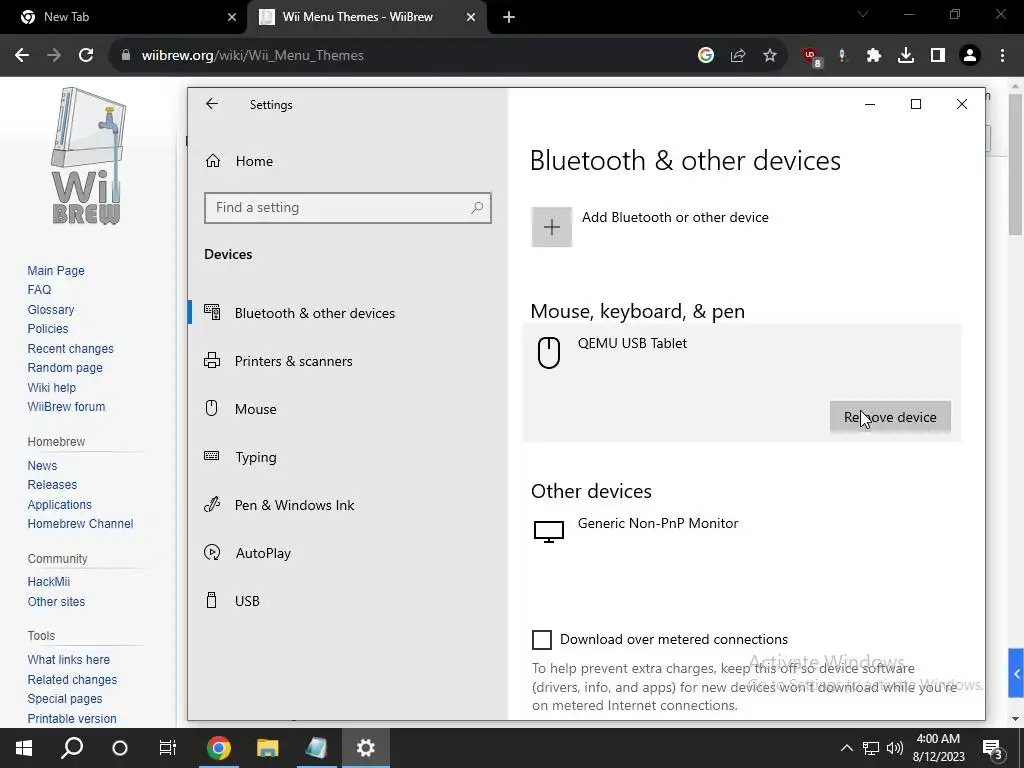Screen dimensions: 1024x768
Task: Open the FAQ link in WiiBrew sidebar
Action: pos(39,289)
